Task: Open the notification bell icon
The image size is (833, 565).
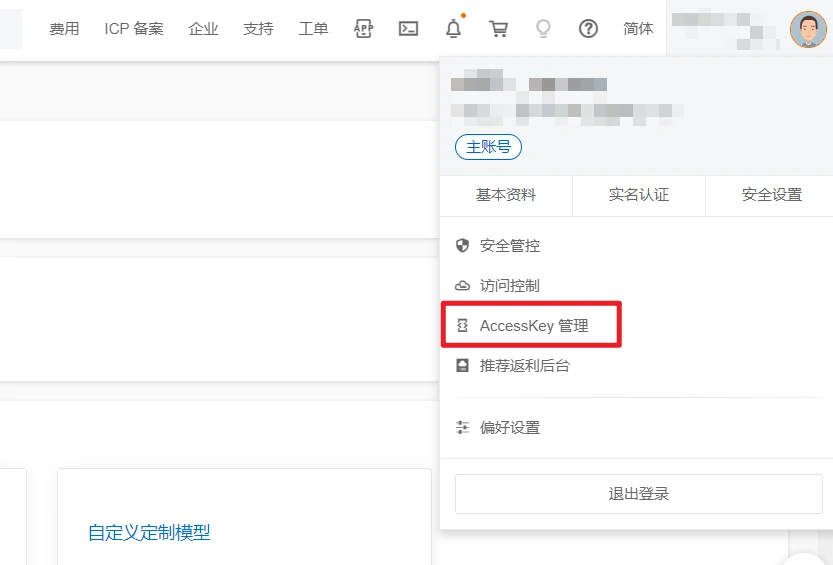Action: (453, 29)
